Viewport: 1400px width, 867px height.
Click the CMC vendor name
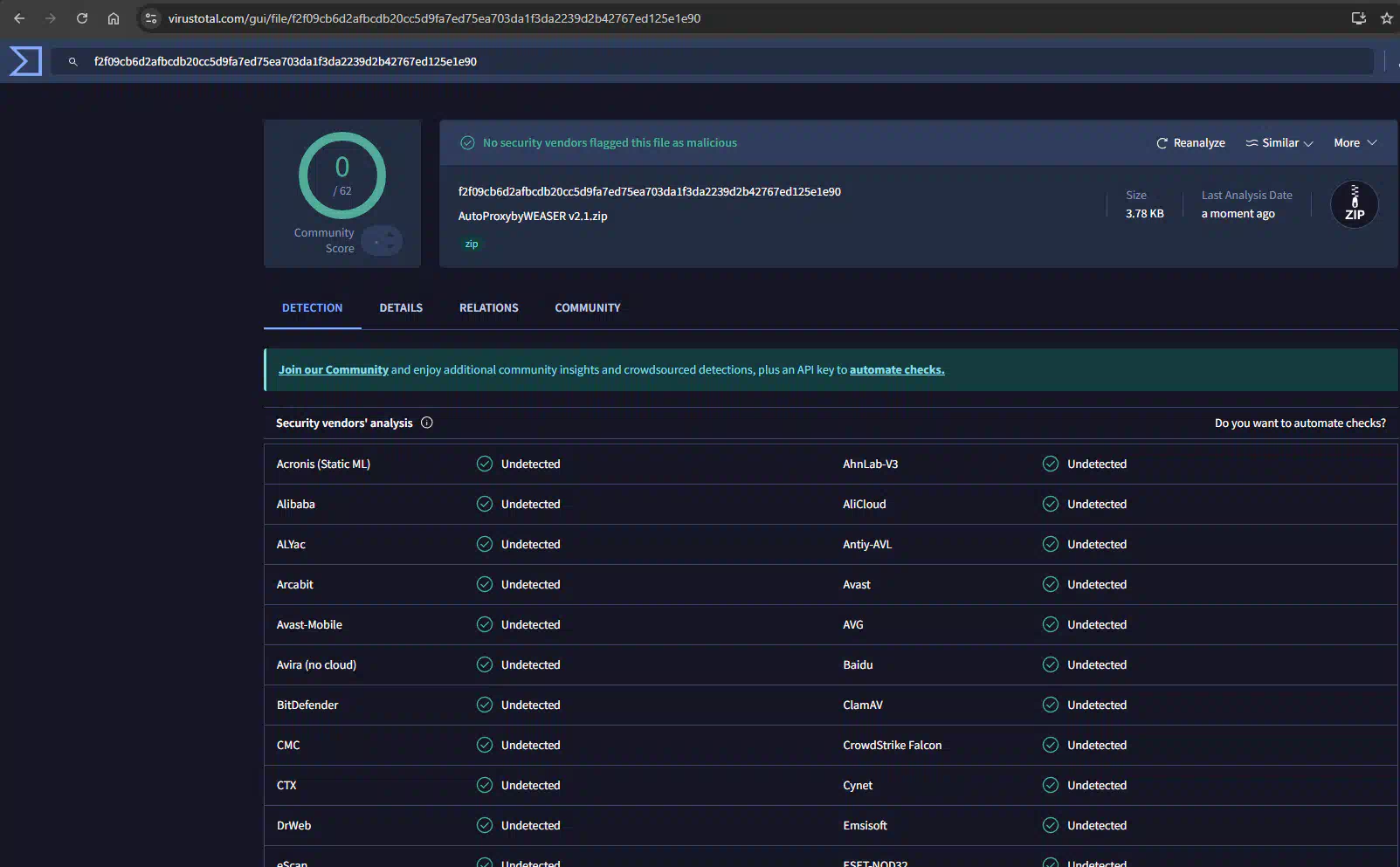click(x=288, y=746)
